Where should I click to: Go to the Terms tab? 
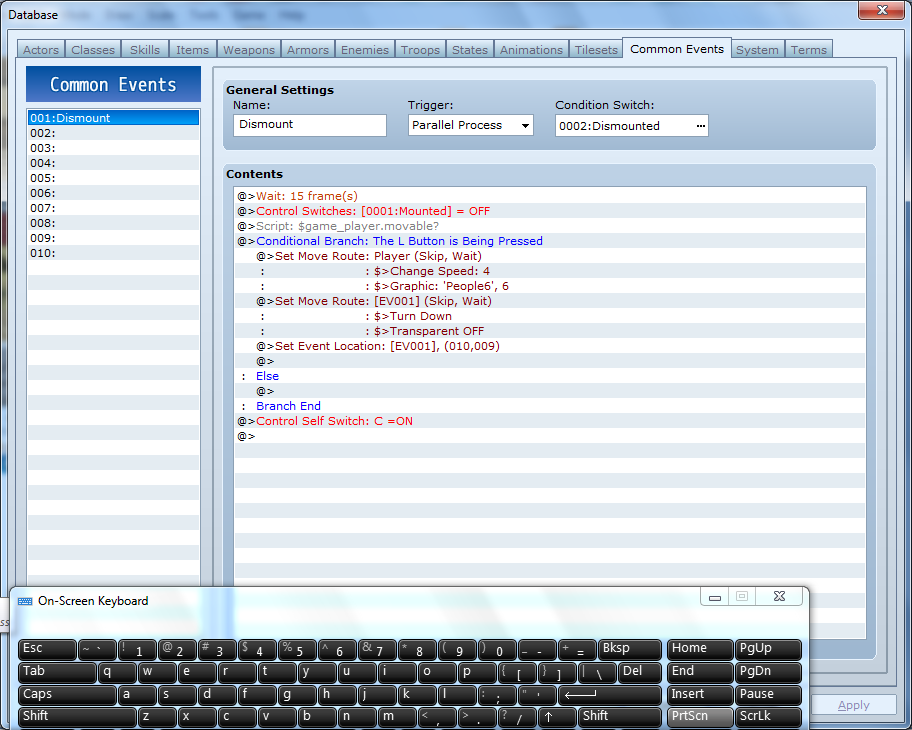click(x=808, y=49)
